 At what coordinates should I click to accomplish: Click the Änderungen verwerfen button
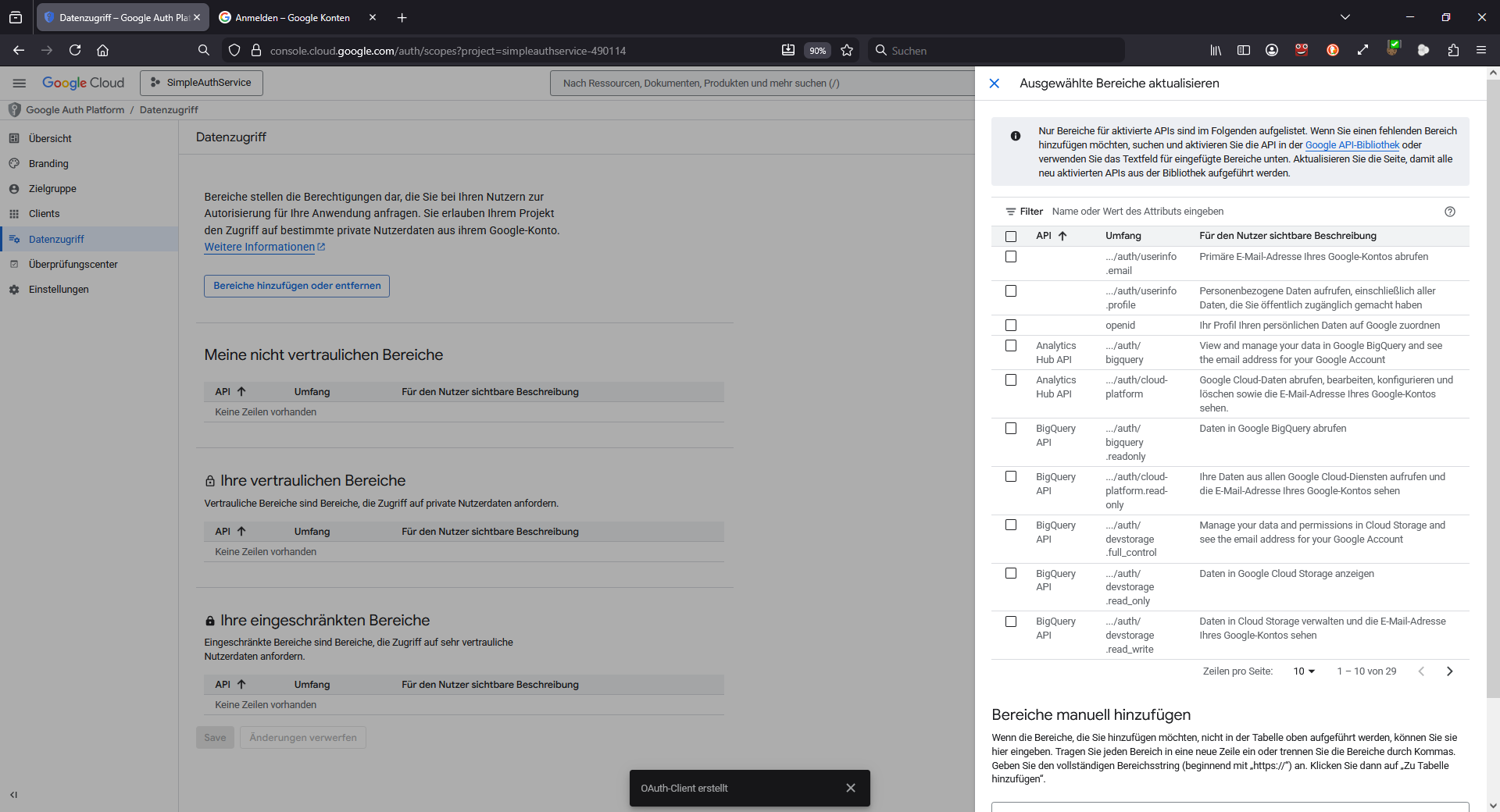[x=303, y=738]
